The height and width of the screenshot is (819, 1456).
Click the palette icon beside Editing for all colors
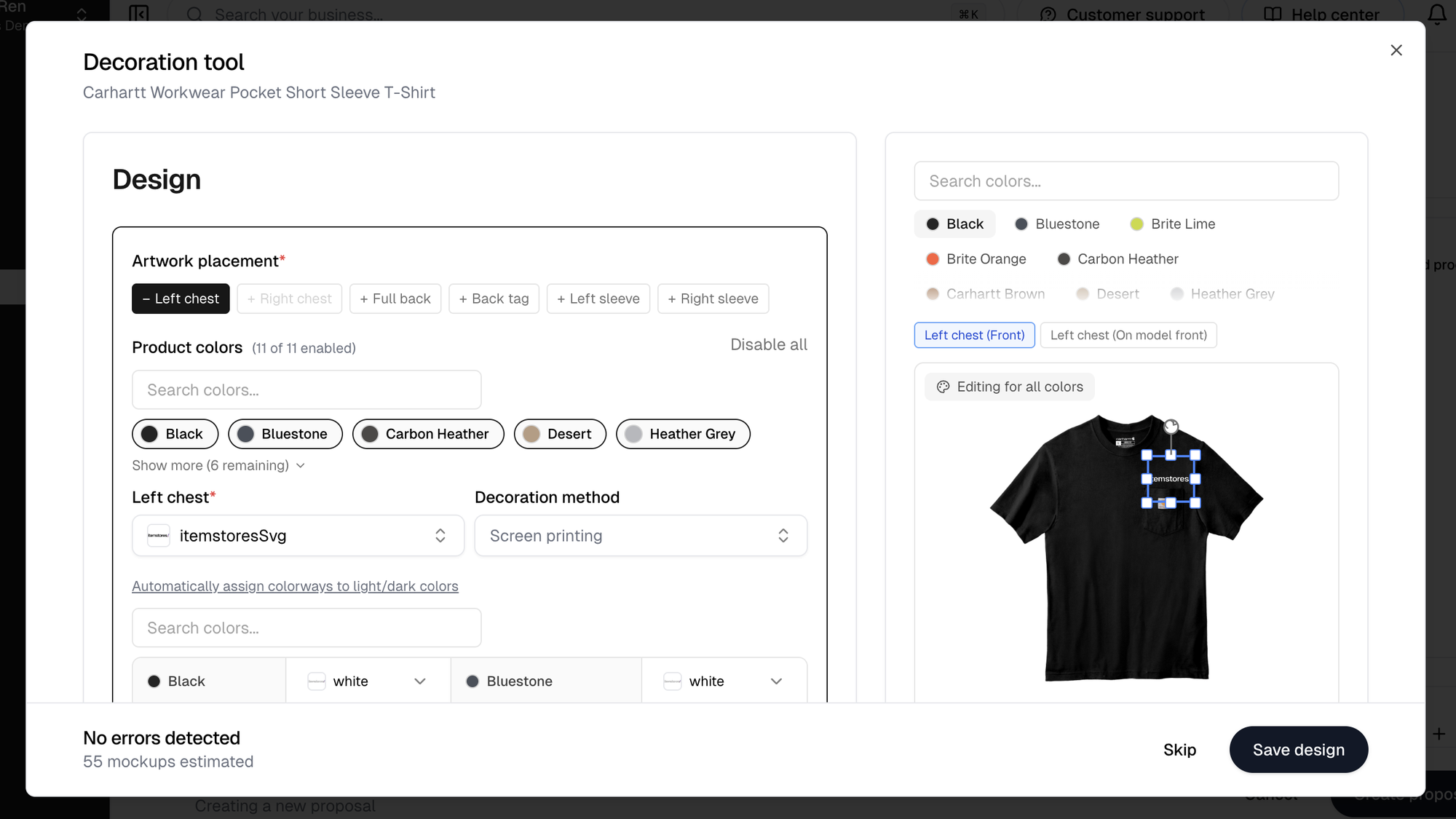[943, 387]
